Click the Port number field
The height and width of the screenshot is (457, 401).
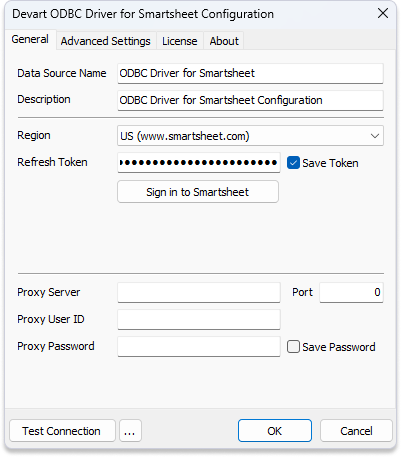[351, 292]
